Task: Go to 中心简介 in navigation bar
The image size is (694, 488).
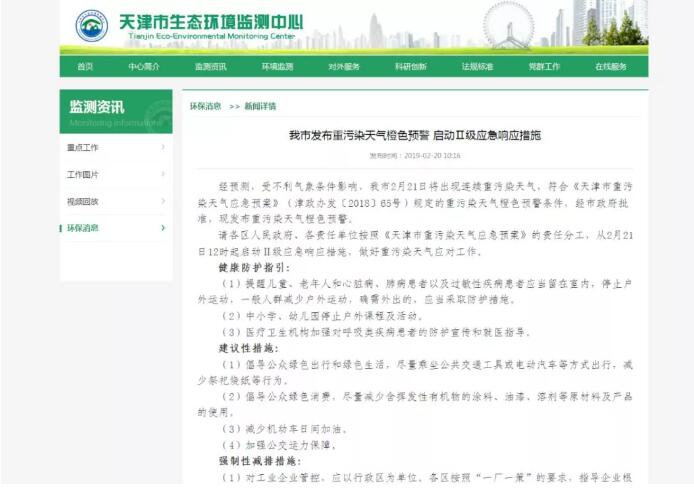Action: [x=143, y=66]
